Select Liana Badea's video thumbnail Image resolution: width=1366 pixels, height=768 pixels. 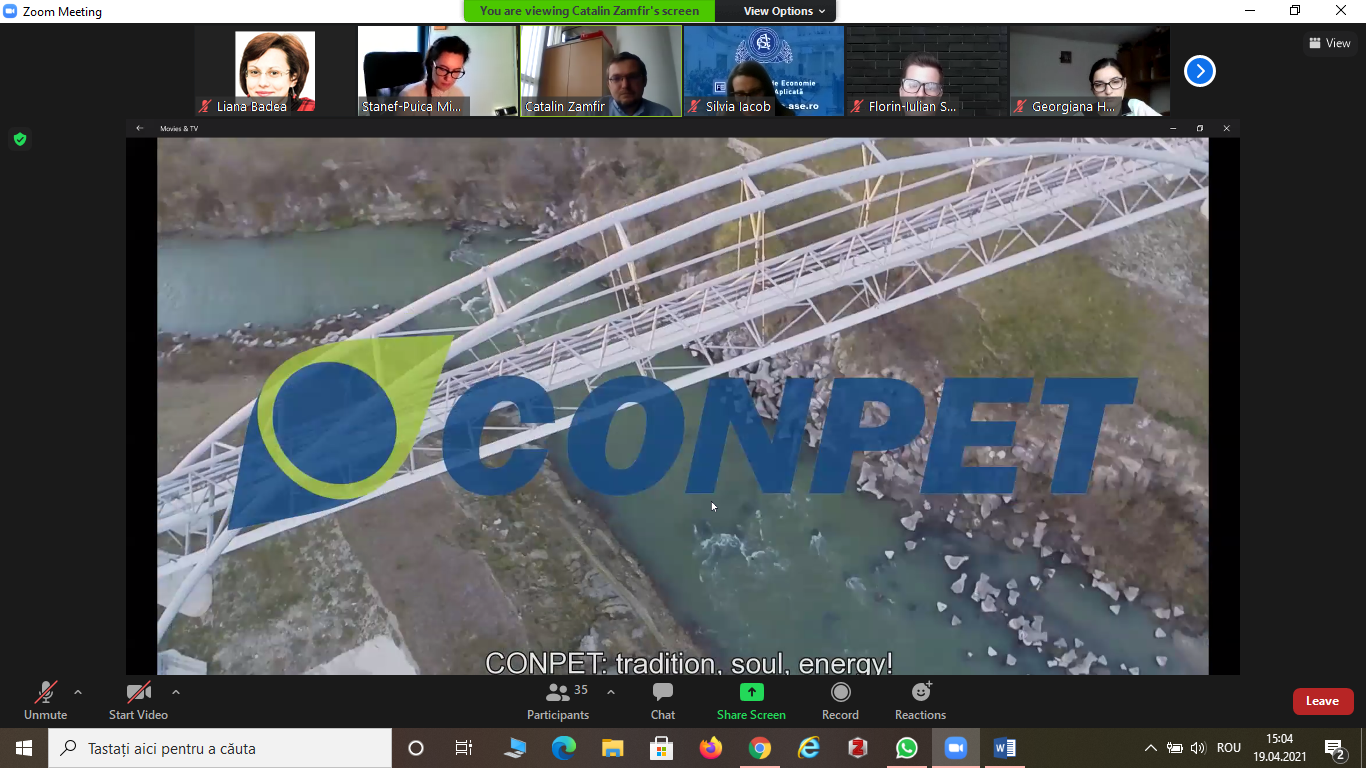(275, 71)
